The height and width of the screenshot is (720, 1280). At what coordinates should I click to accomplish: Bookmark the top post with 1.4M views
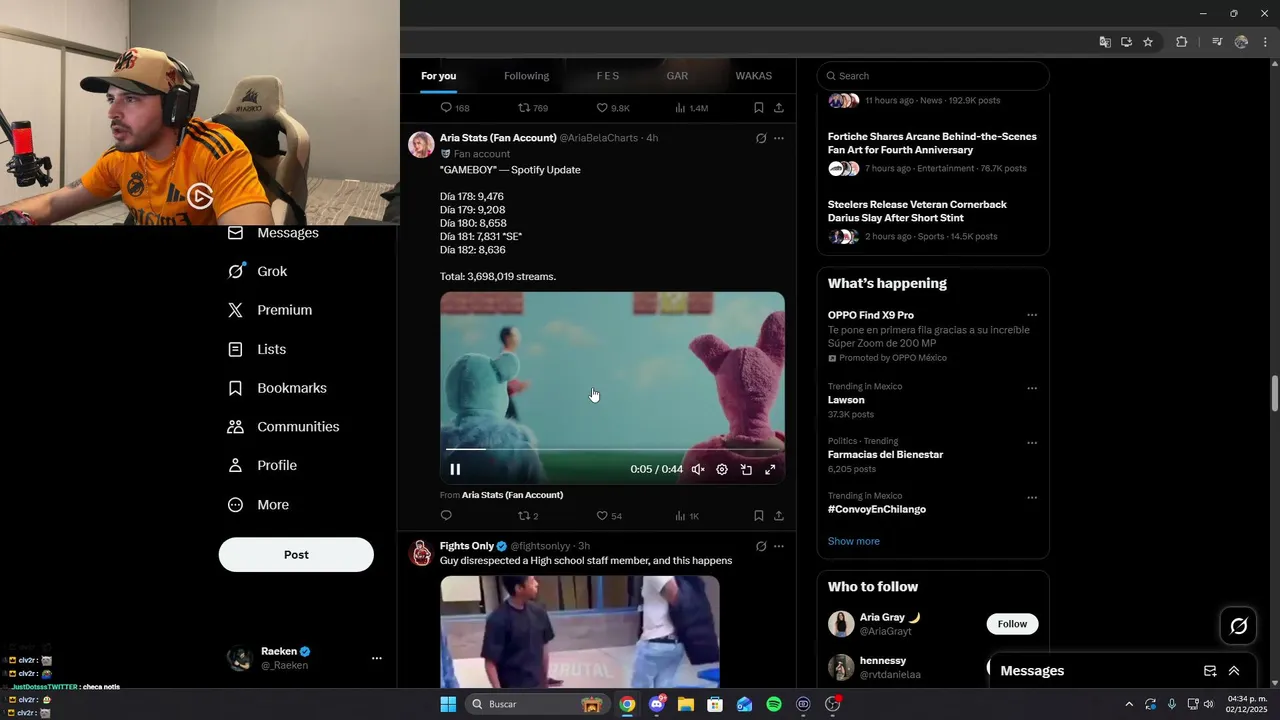pyautogui.click(x=758, y=108)
